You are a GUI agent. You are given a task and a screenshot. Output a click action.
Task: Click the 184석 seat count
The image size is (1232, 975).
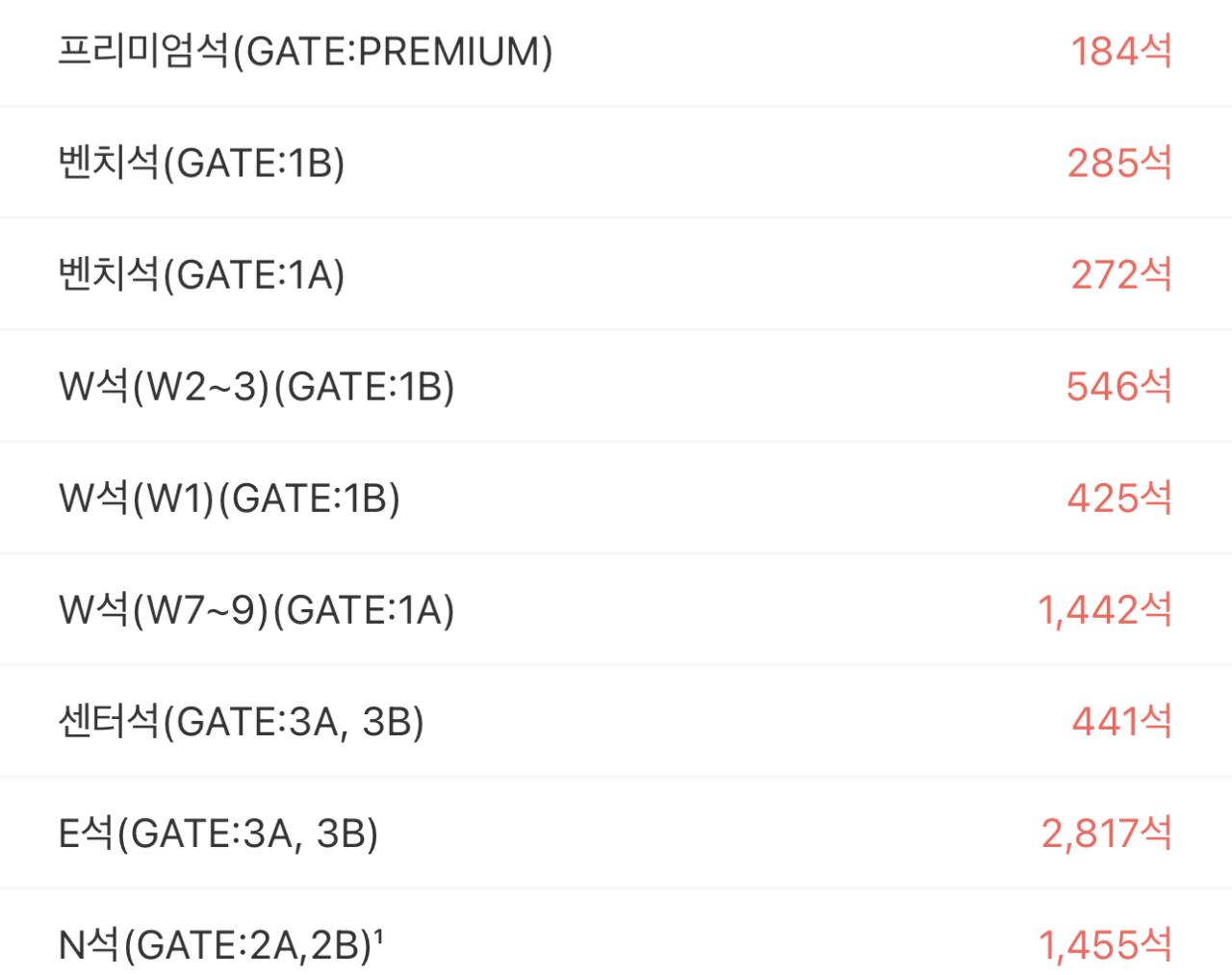point(1121,51)
